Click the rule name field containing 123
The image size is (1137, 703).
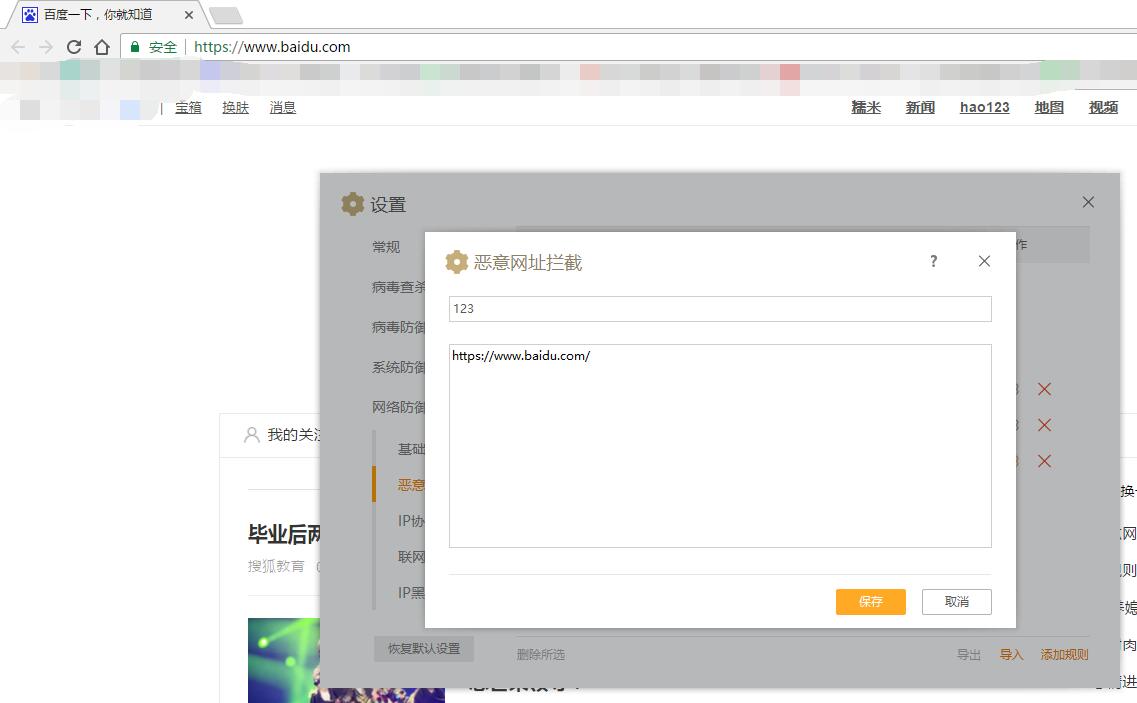coord(720,308)
